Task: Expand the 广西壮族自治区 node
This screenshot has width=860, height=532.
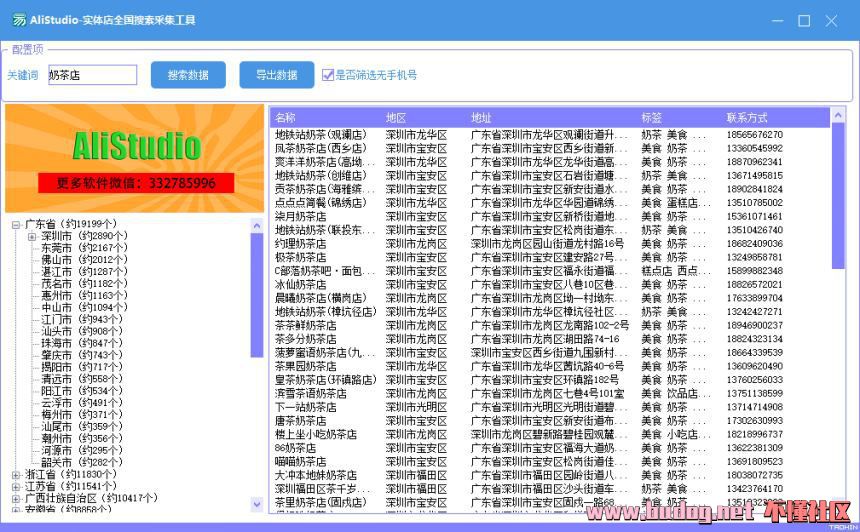Action: pyautogui.click(x=16, y=499)
